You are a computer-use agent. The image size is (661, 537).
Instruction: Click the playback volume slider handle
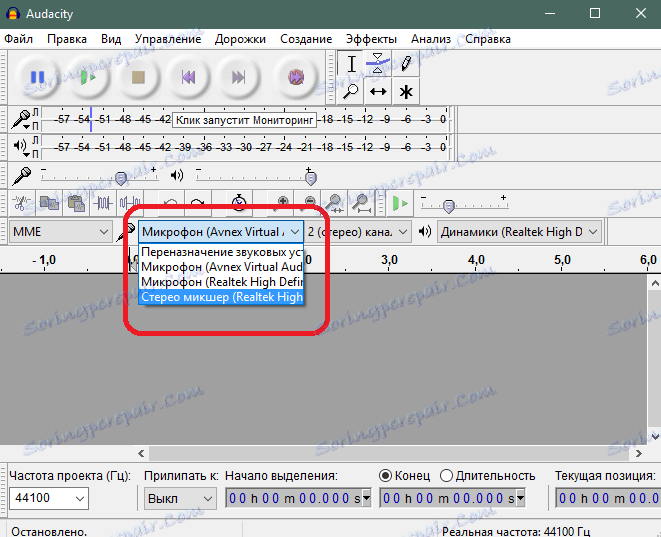click(x=311, y=178)
